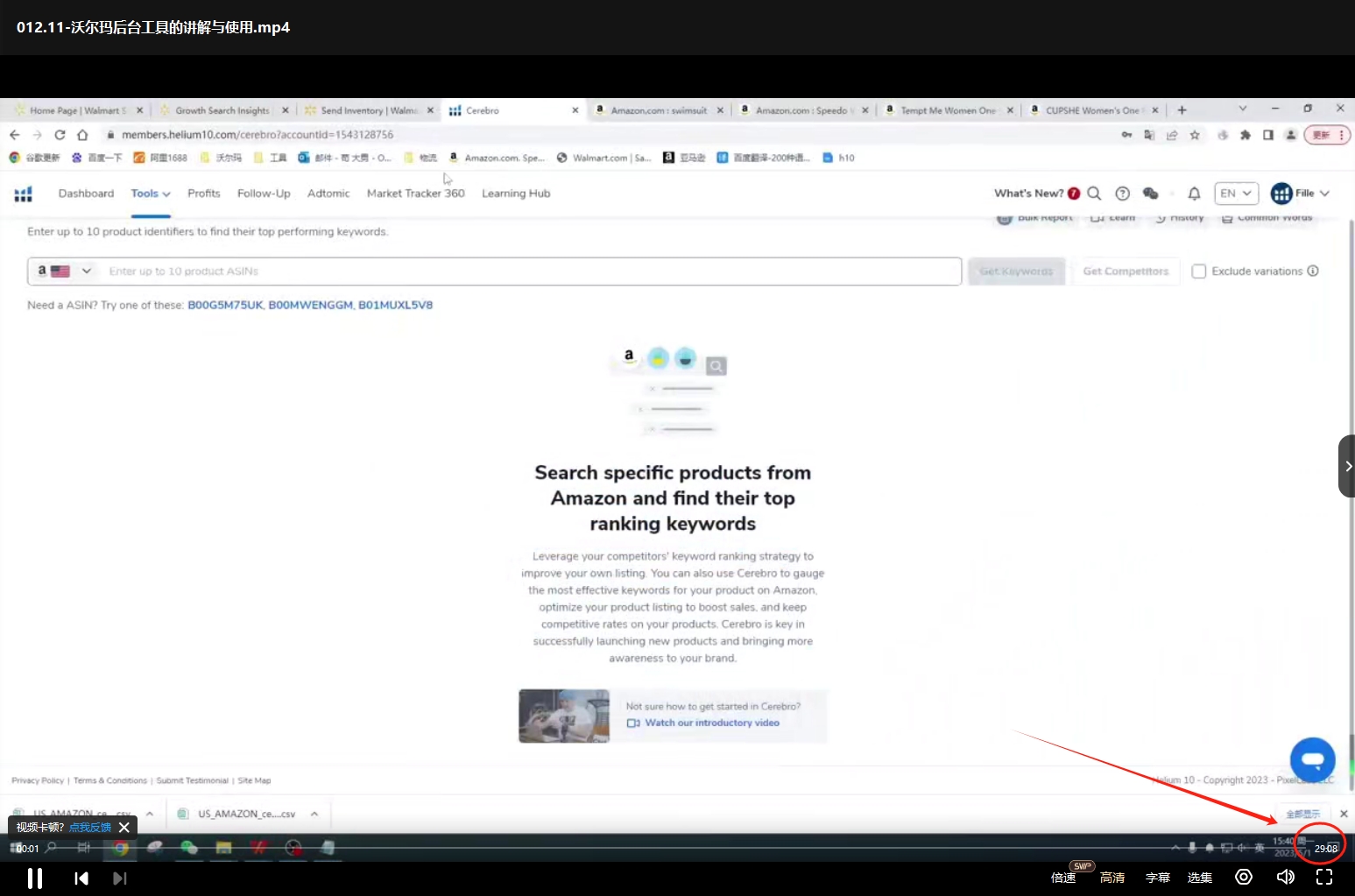
Task: Toggle subtitles with the 字幕 button
Action: [1157, 878]
